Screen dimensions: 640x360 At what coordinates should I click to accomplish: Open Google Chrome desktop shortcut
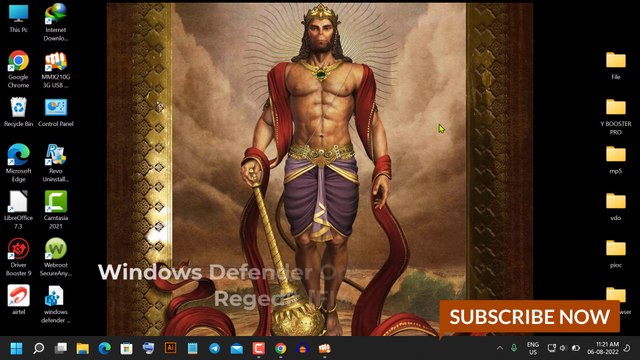pos(18,69)
